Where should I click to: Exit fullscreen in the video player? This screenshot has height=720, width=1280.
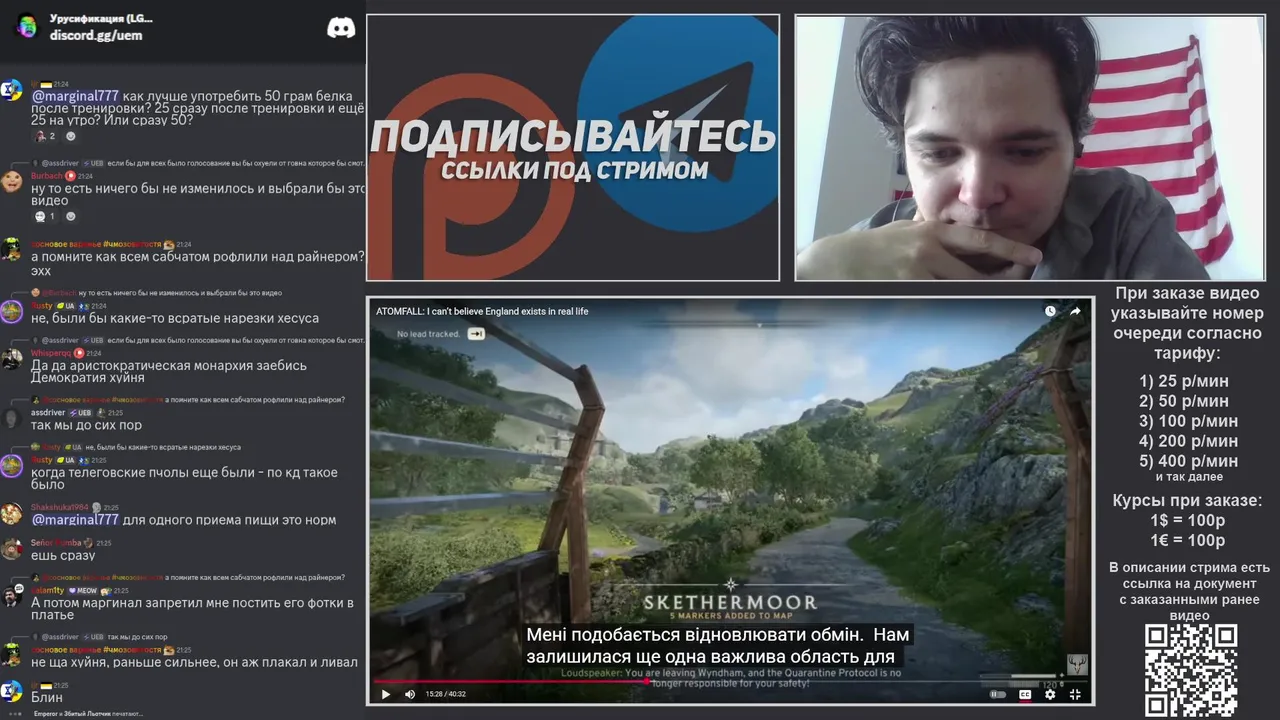[1075, 694]
